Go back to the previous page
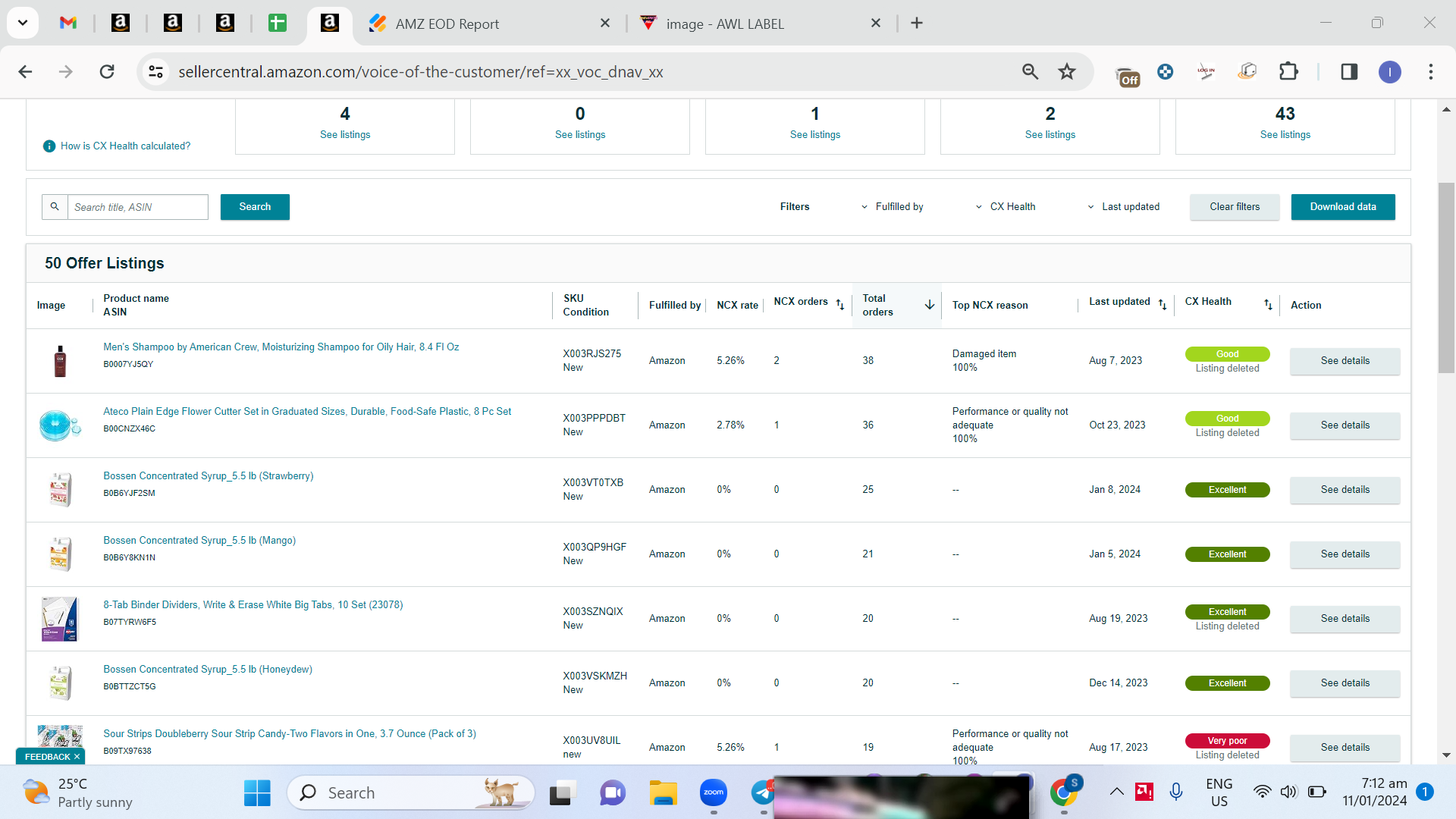Viewport: 1456px width, 819px height. (25, 72)
